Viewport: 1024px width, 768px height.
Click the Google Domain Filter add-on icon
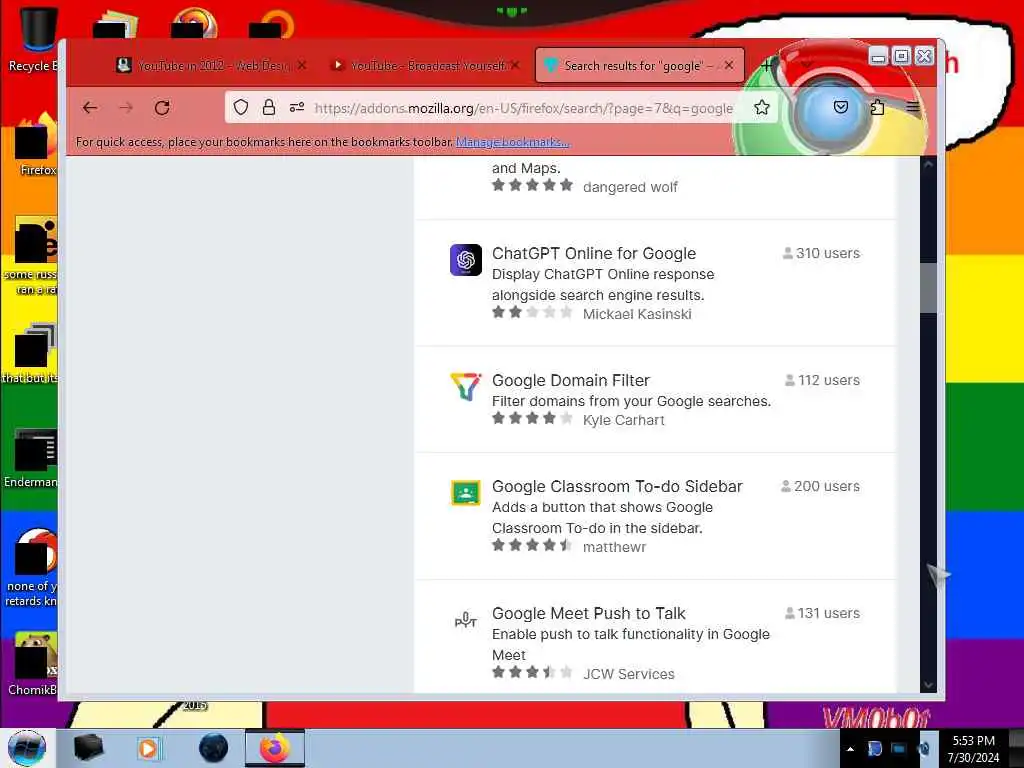pos(466,387)
